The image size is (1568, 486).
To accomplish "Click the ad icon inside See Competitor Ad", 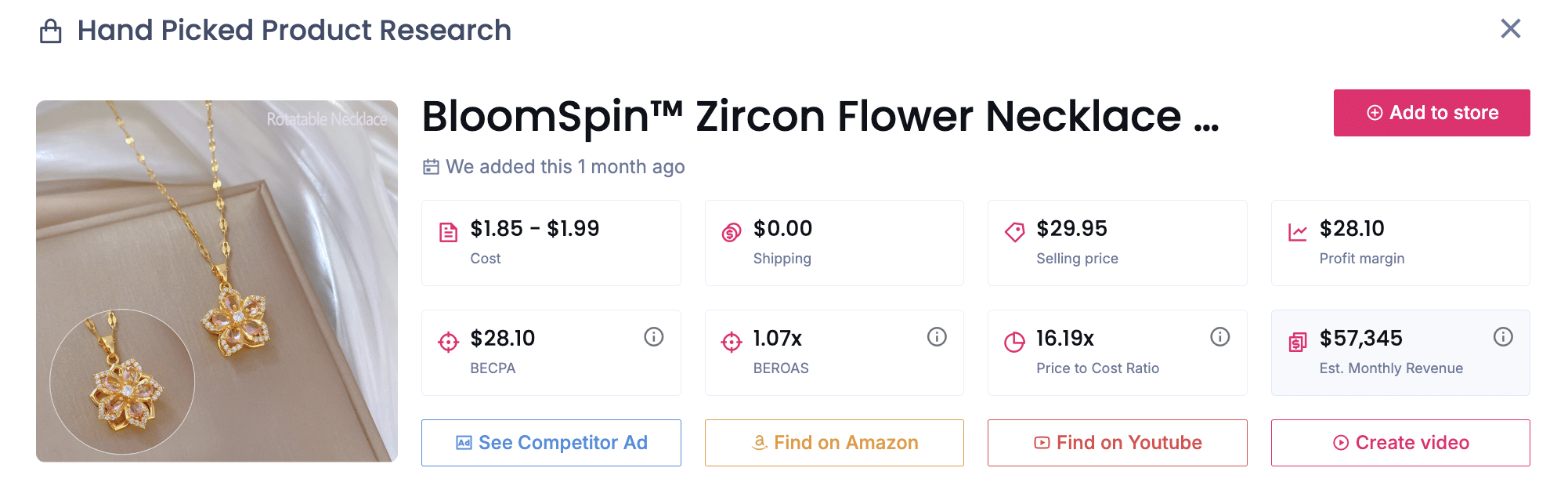I will 464,442.
